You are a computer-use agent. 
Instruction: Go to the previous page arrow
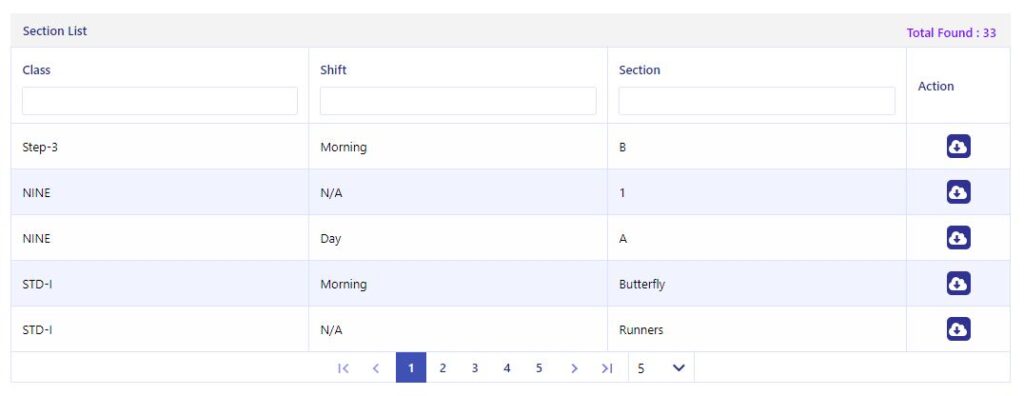pyautogui.click(x=376, y=369)
